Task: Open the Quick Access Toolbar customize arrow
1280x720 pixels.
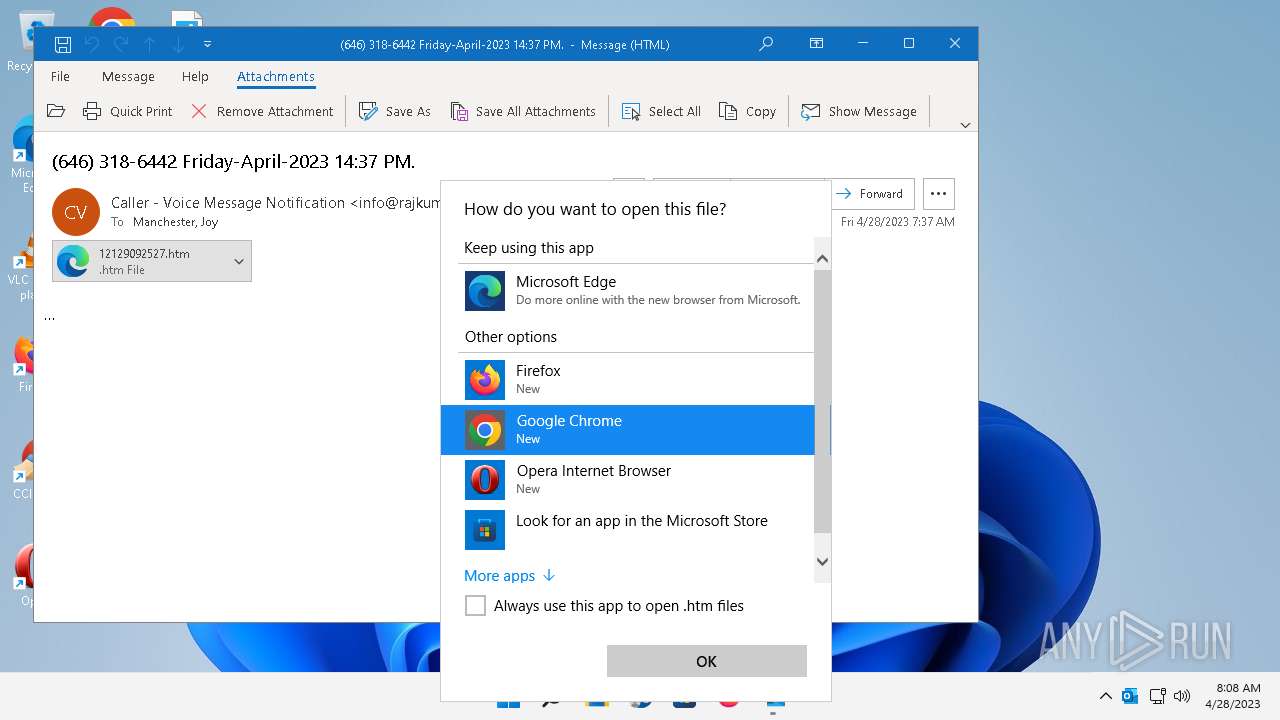Action: tap(207, 44)
